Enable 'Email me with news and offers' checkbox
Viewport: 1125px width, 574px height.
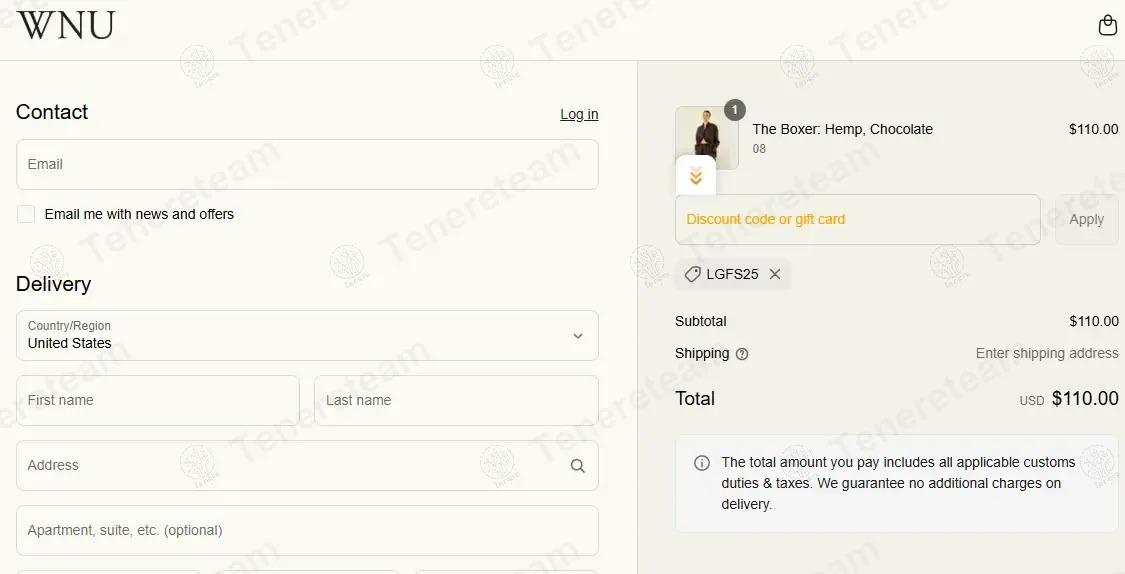[x=26, y=214]
